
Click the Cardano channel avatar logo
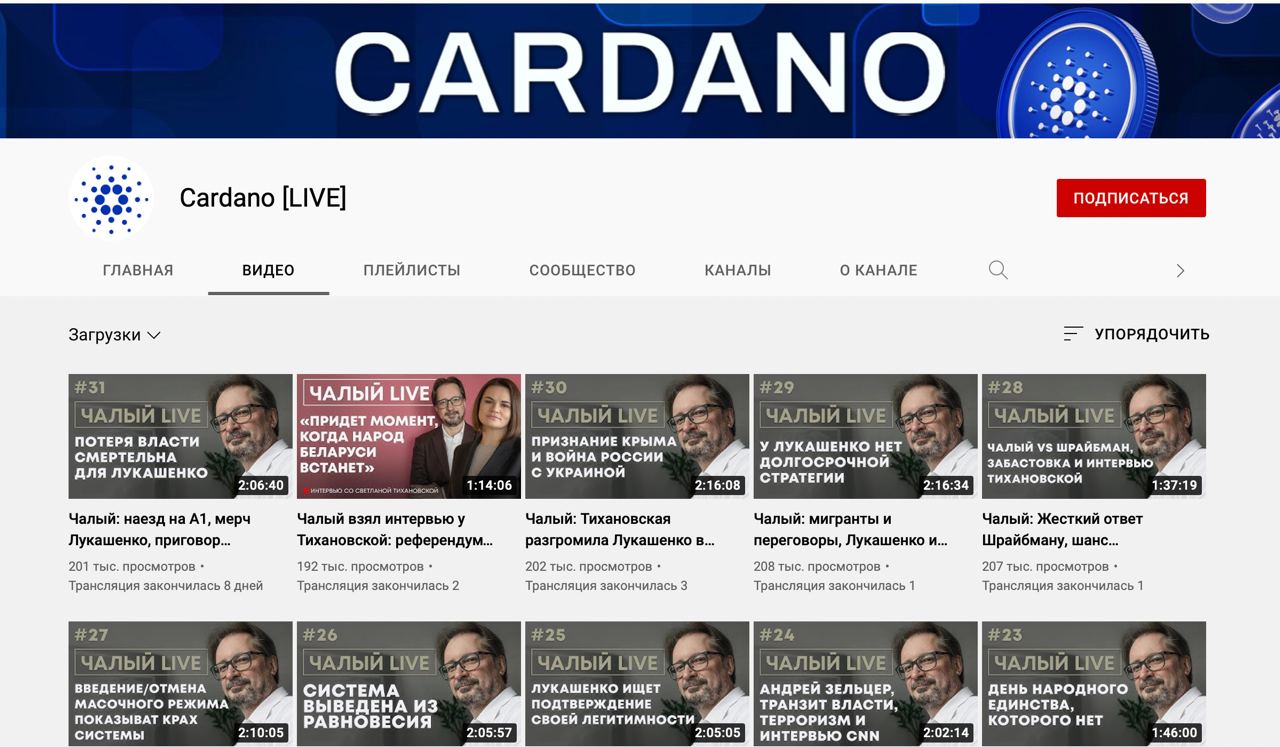point(111,198)
